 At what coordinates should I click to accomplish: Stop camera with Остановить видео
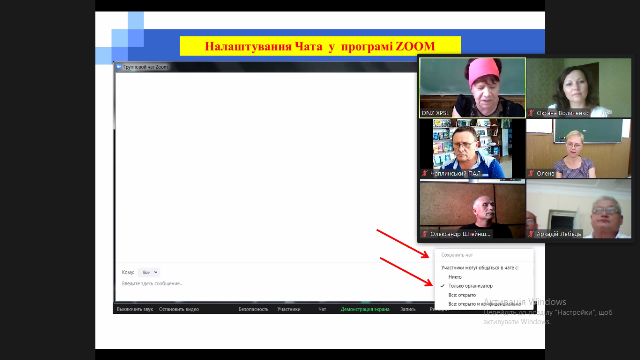[x=179, y=309]
